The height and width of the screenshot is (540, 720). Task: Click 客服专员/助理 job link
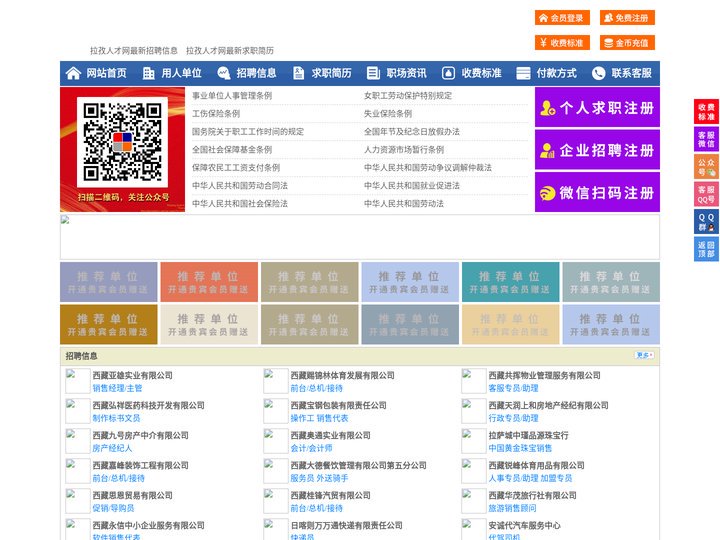(x=513, y=388)
